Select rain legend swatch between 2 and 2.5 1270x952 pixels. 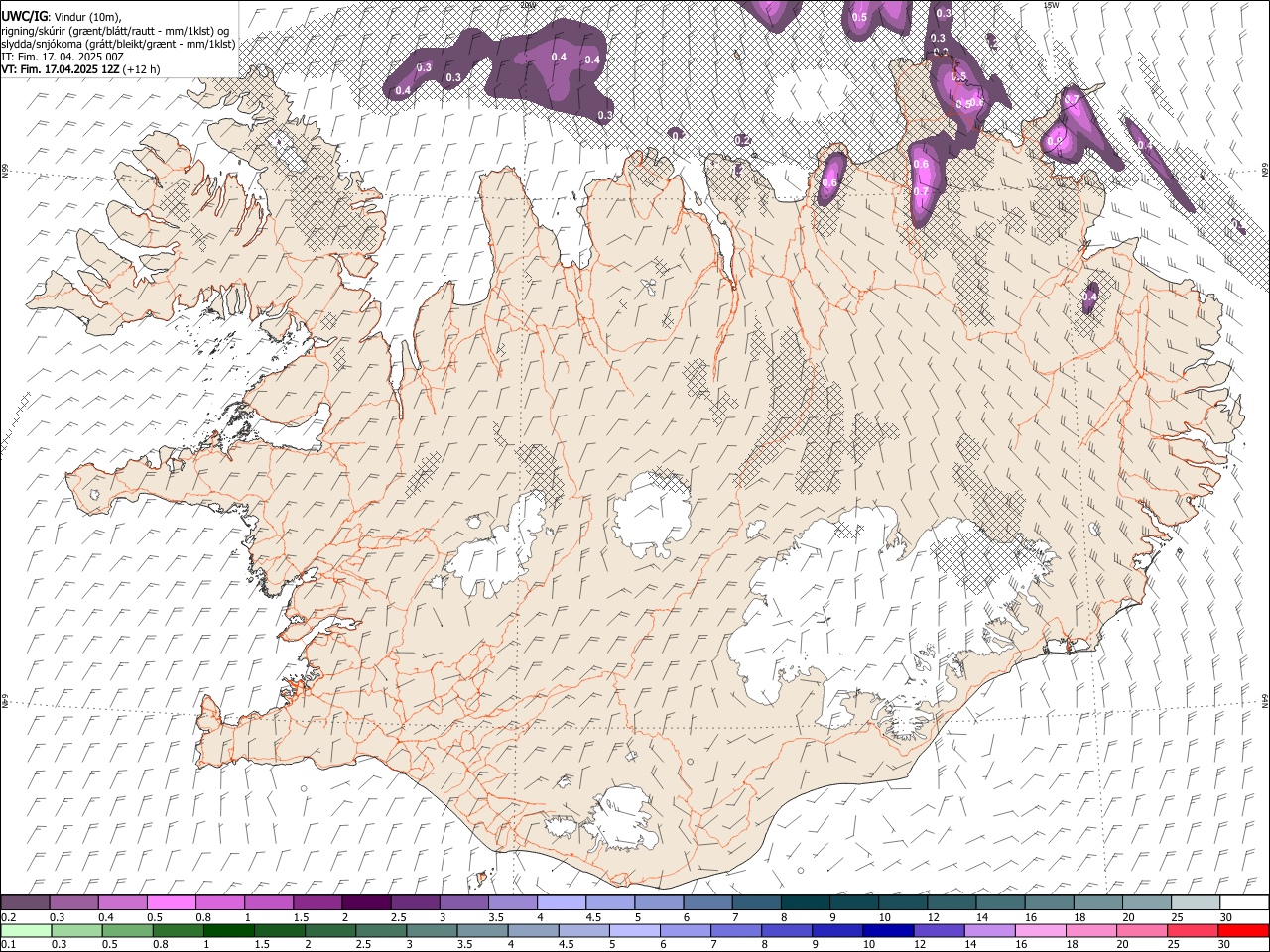pos(330,930)
